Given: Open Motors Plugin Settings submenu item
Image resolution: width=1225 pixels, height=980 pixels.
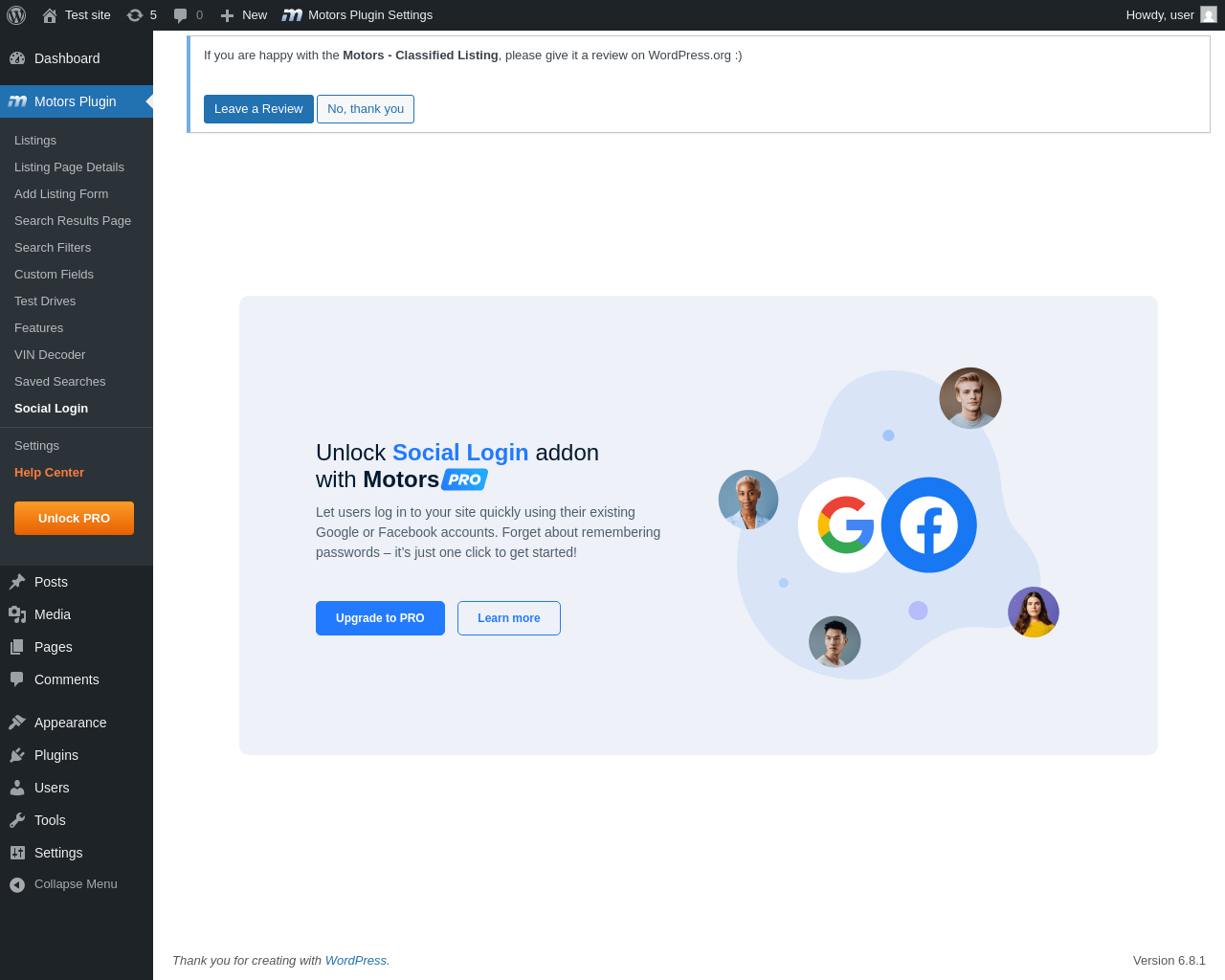Looking at the screenshot, I should [36, 446].
